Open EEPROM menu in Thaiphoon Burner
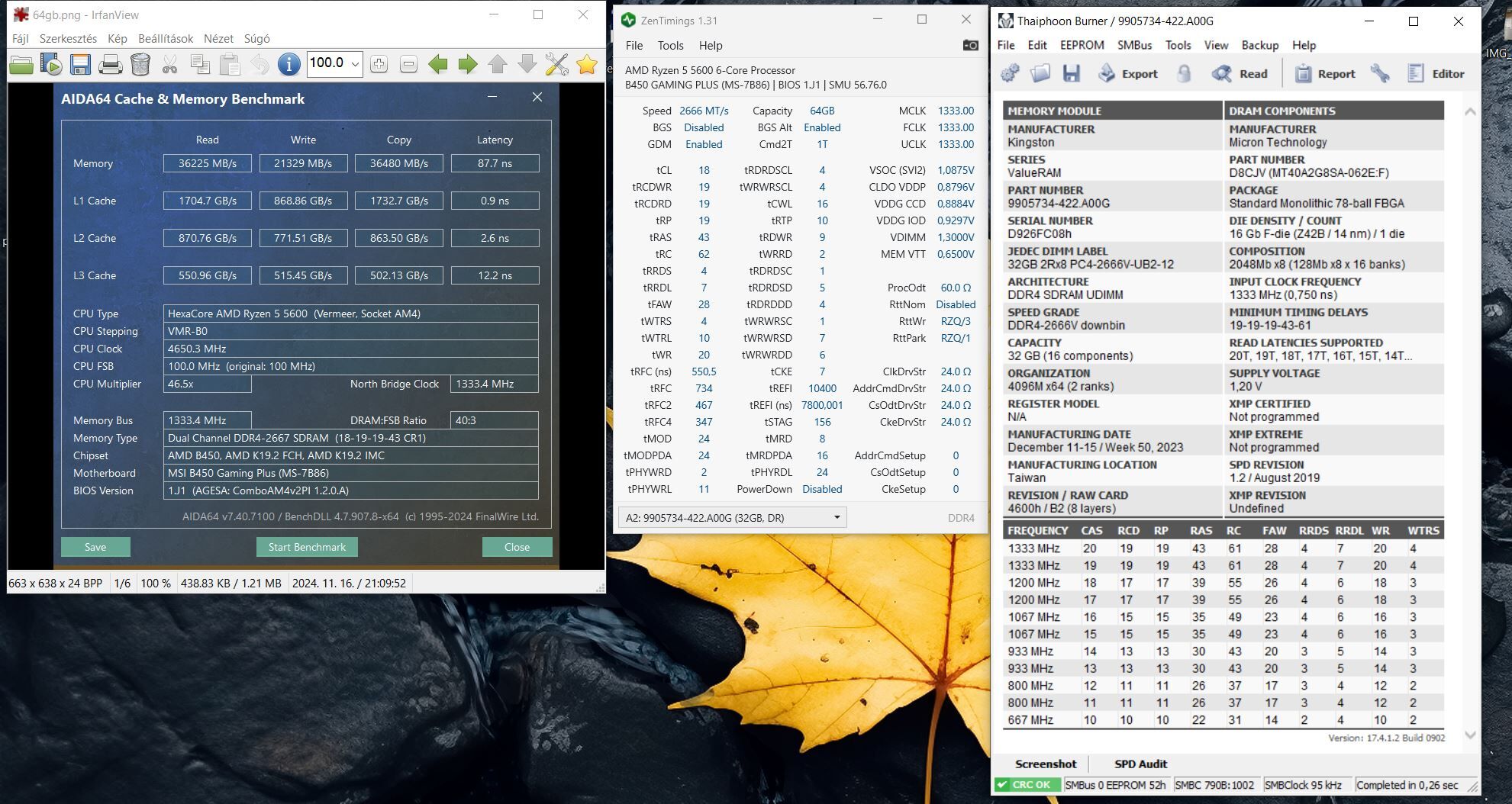 pos(1082,45)
